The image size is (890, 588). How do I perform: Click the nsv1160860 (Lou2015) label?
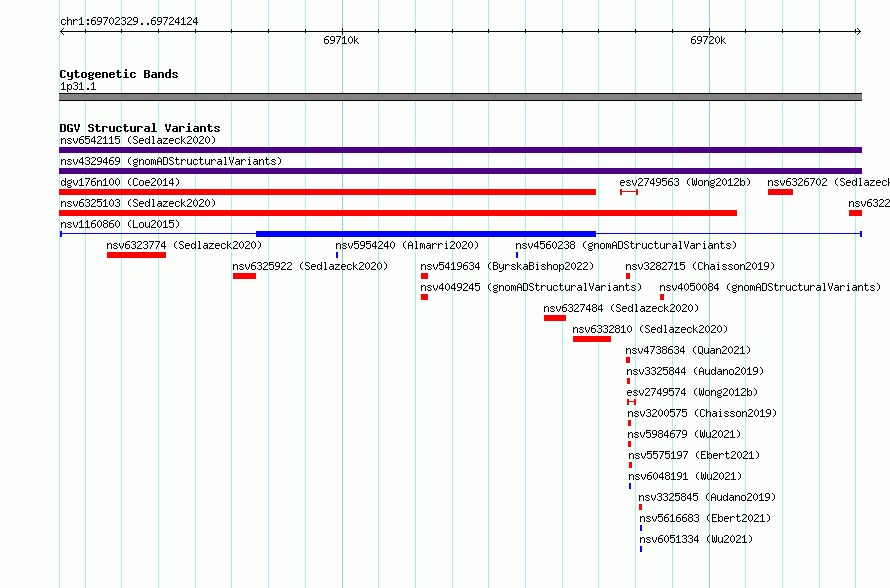click(x=120, y=224)
